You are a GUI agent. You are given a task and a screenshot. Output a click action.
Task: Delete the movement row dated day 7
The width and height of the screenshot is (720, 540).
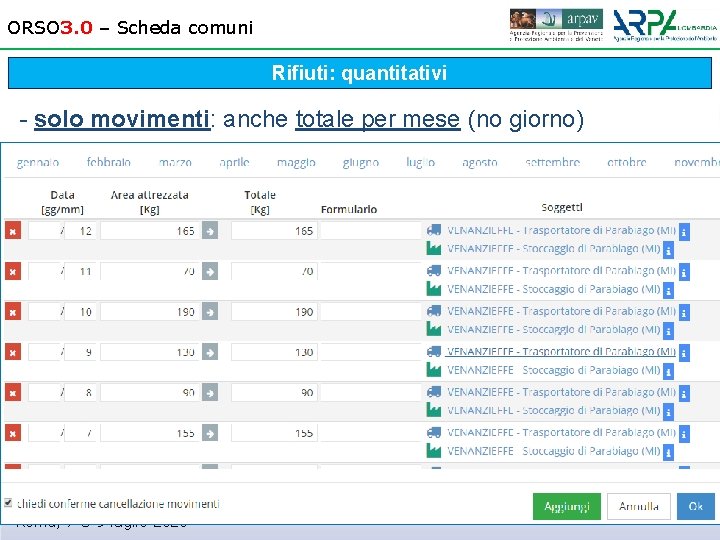13,433
